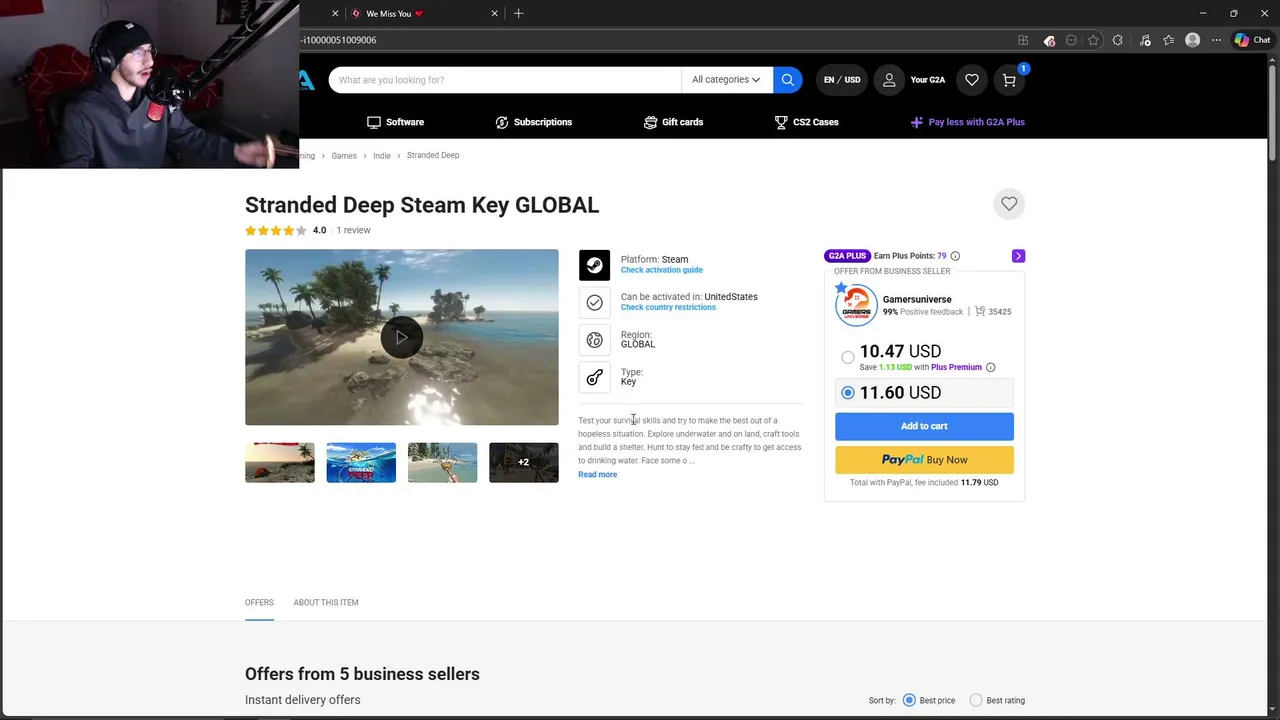The image size is (1280, 720).
Task: Open the 1 review link
Action: coord(353,230)
